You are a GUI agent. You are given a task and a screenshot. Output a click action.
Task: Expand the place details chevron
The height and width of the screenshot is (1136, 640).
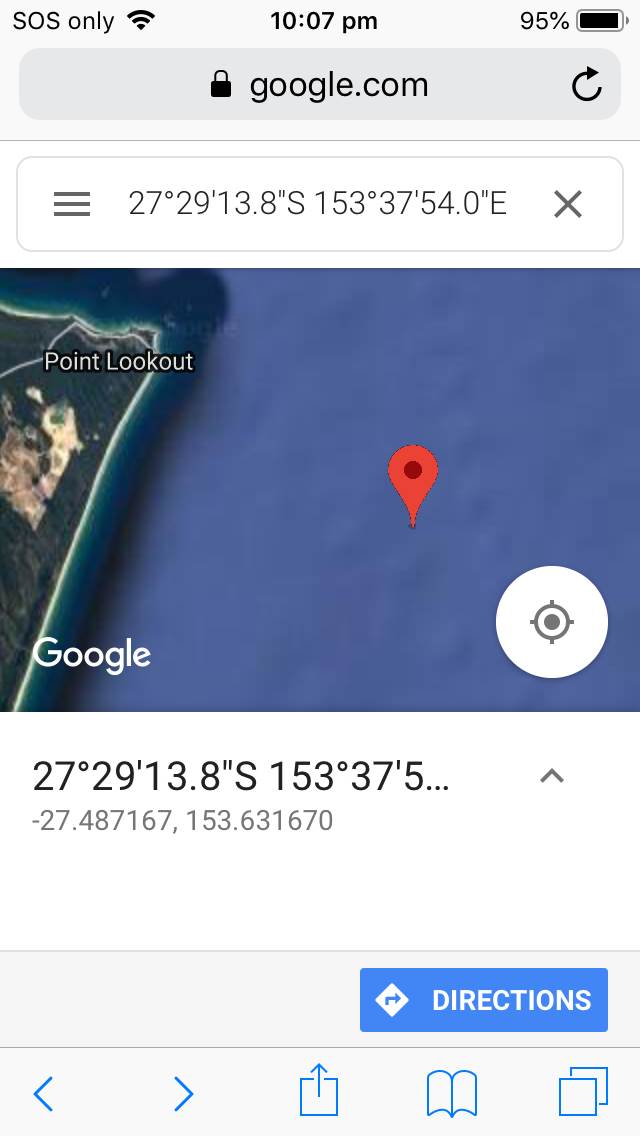tap(552, 777)
